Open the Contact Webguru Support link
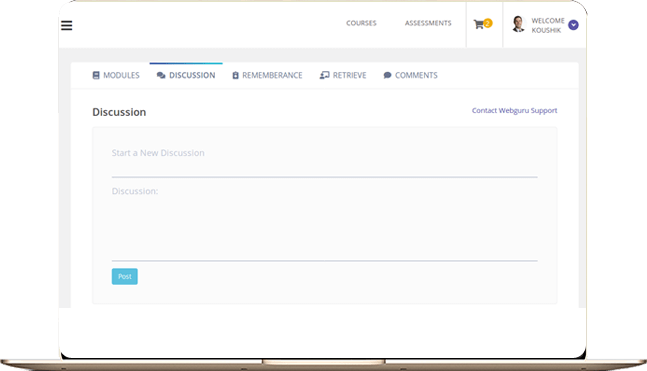The width and height of the screenshot is (647, 371). click(x=515, y=111)
